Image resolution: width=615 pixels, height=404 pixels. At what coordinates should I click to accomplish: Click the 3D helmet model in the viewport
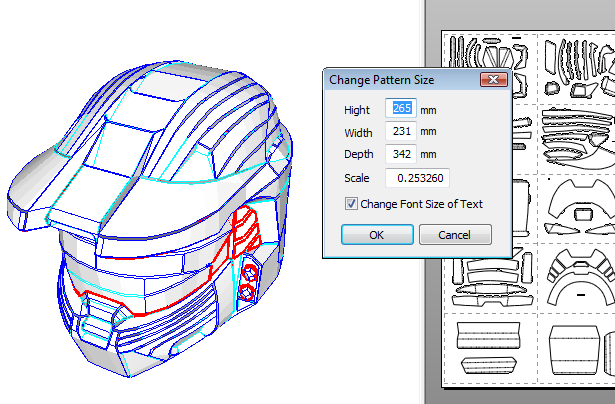[149, 220]
